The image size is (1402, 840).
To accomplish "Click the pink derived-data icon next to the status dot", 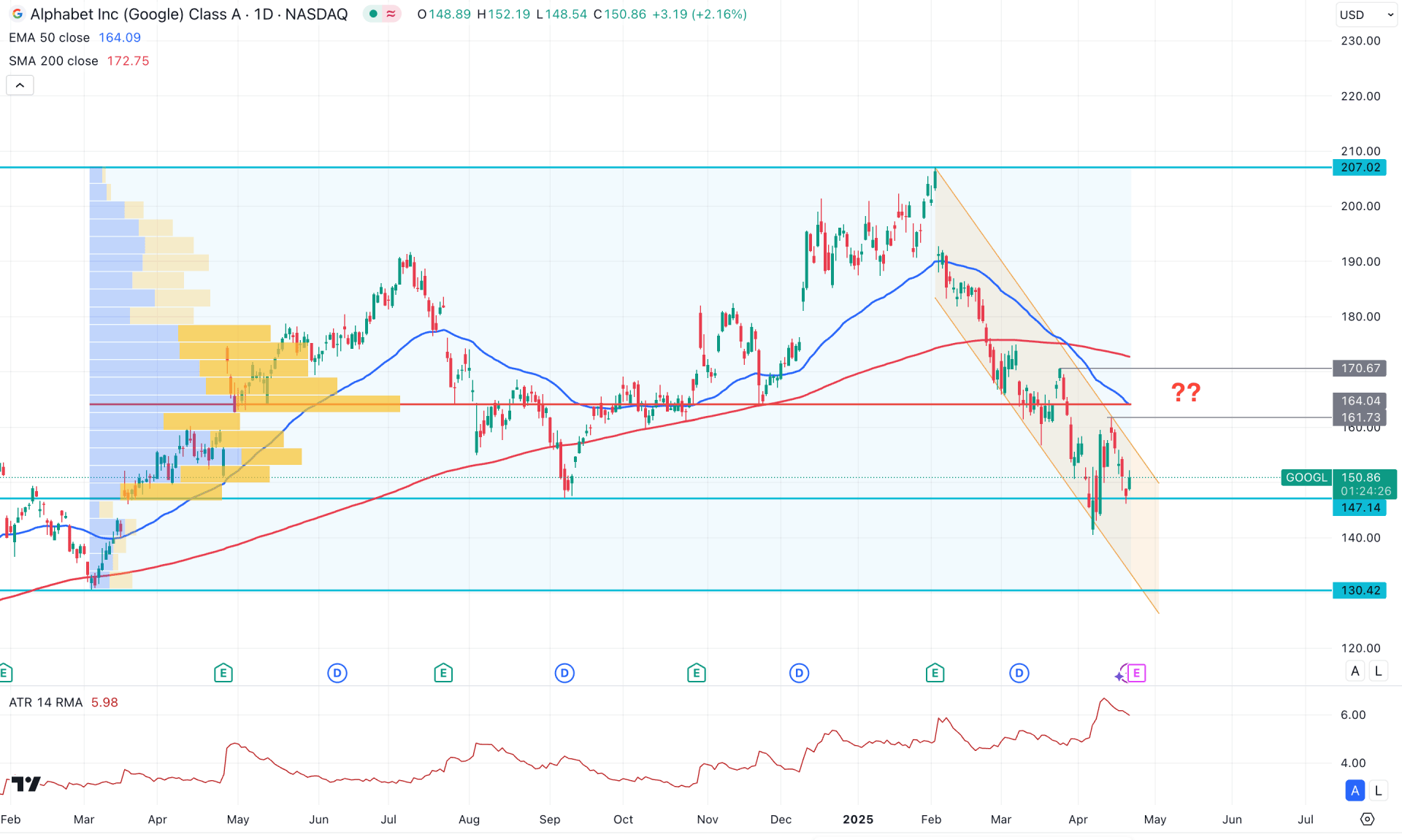I will tap(391, 14).
